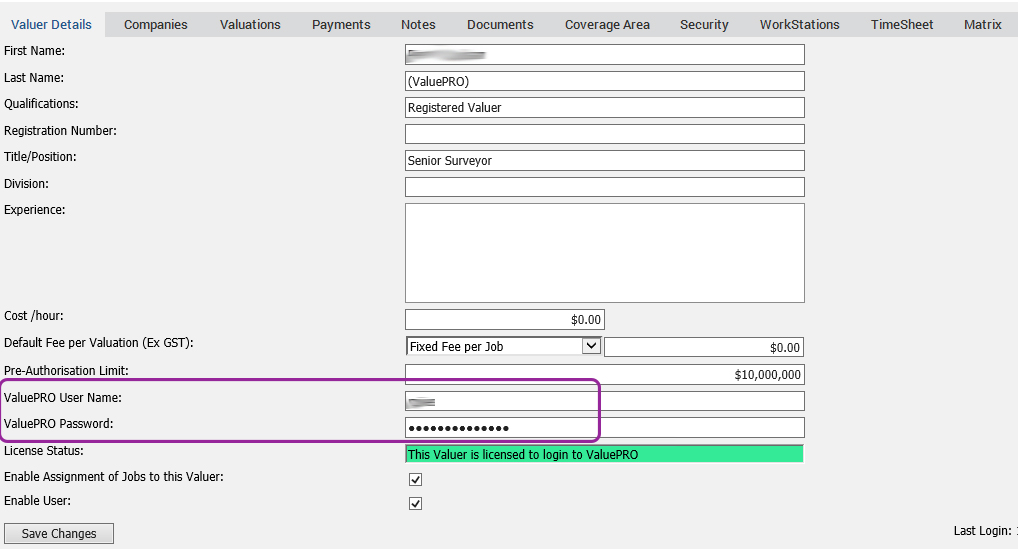Edit the Last Name field containing (ValuePRO)
This screenshot has width=1018, height=549.
pos(604,81)
